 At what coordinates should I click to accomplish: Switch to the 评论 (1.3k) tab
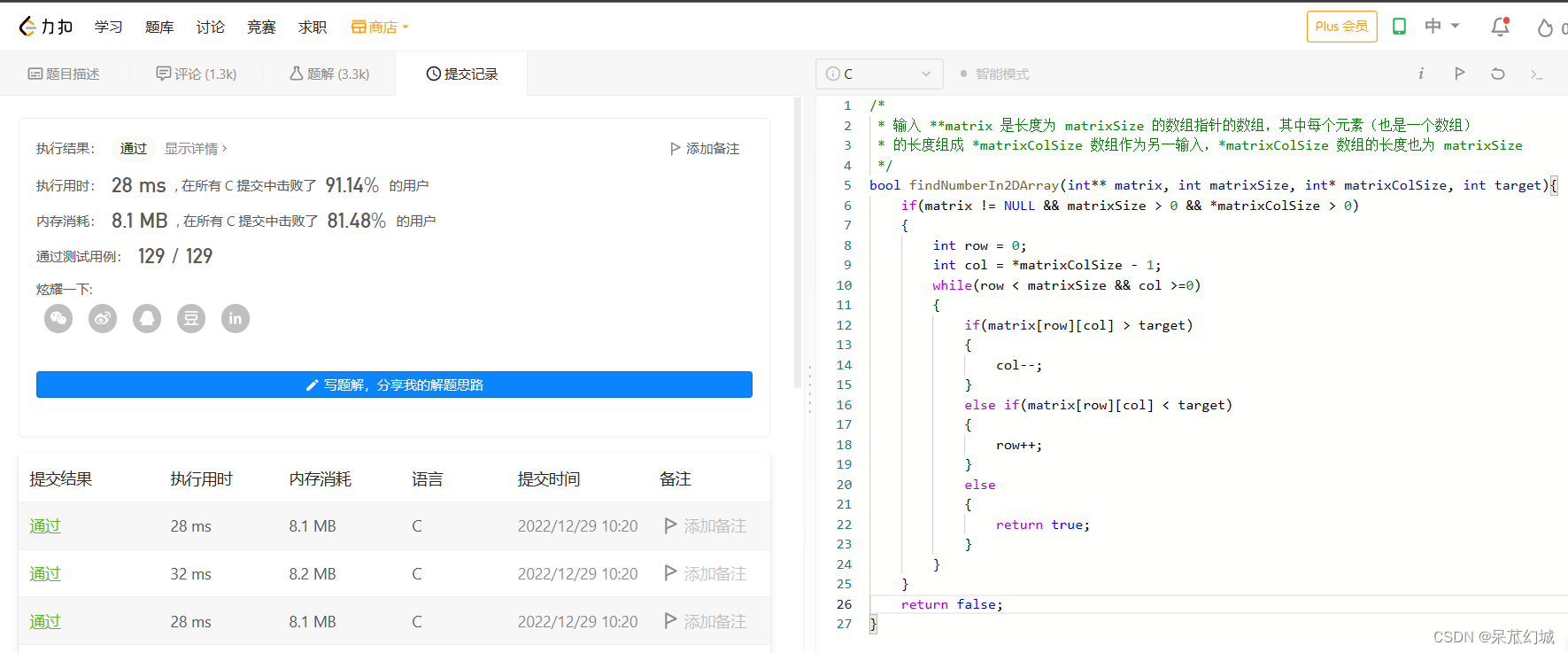click(197, 74)
